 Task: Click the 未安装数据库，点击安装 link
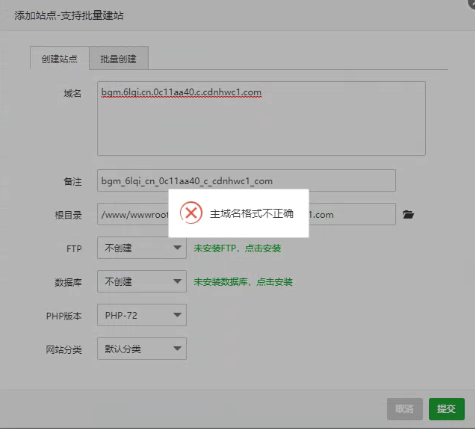[243, 282]
